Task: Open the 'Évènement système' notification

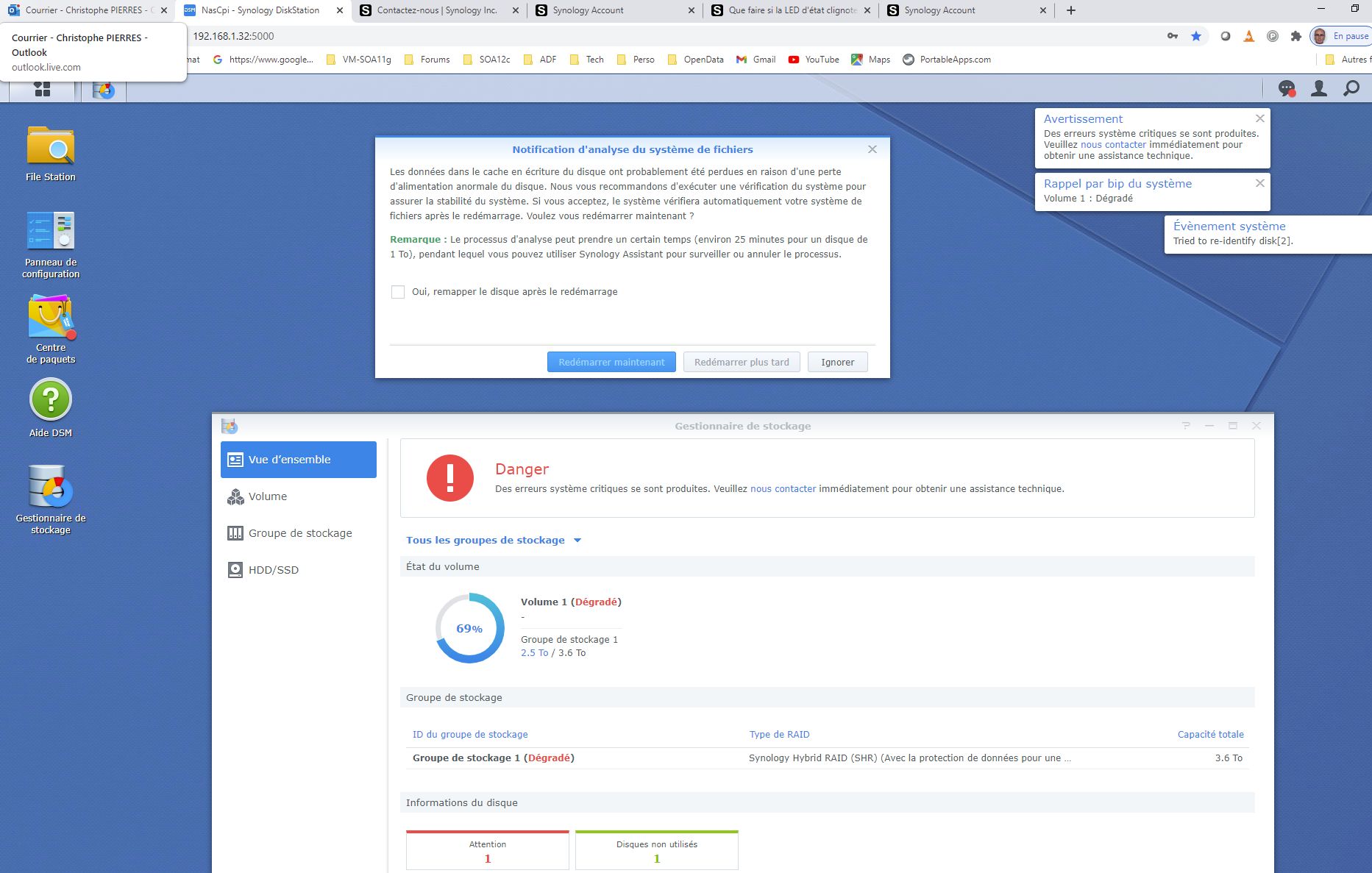Action: (1268, 234)
